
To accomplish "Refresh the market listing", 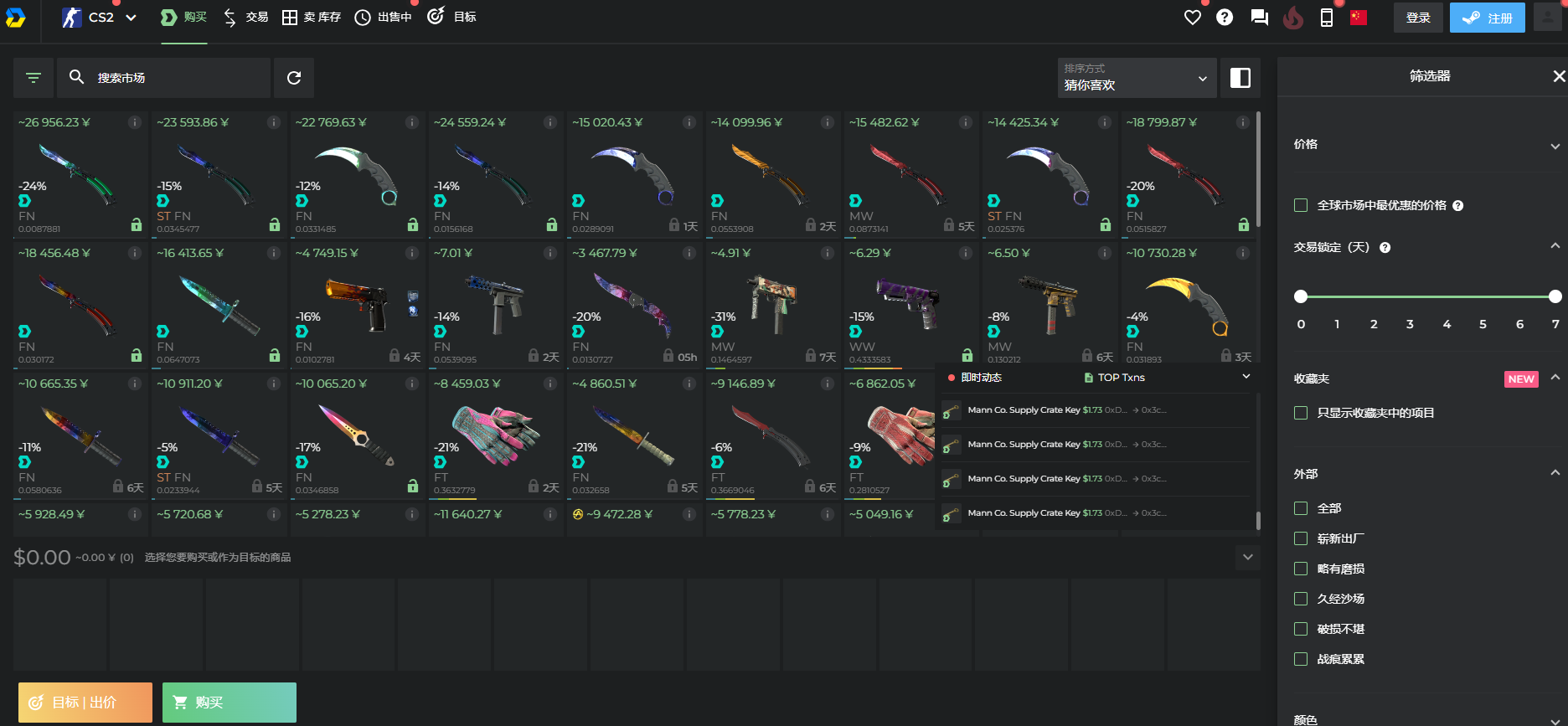I will [294, 78].
